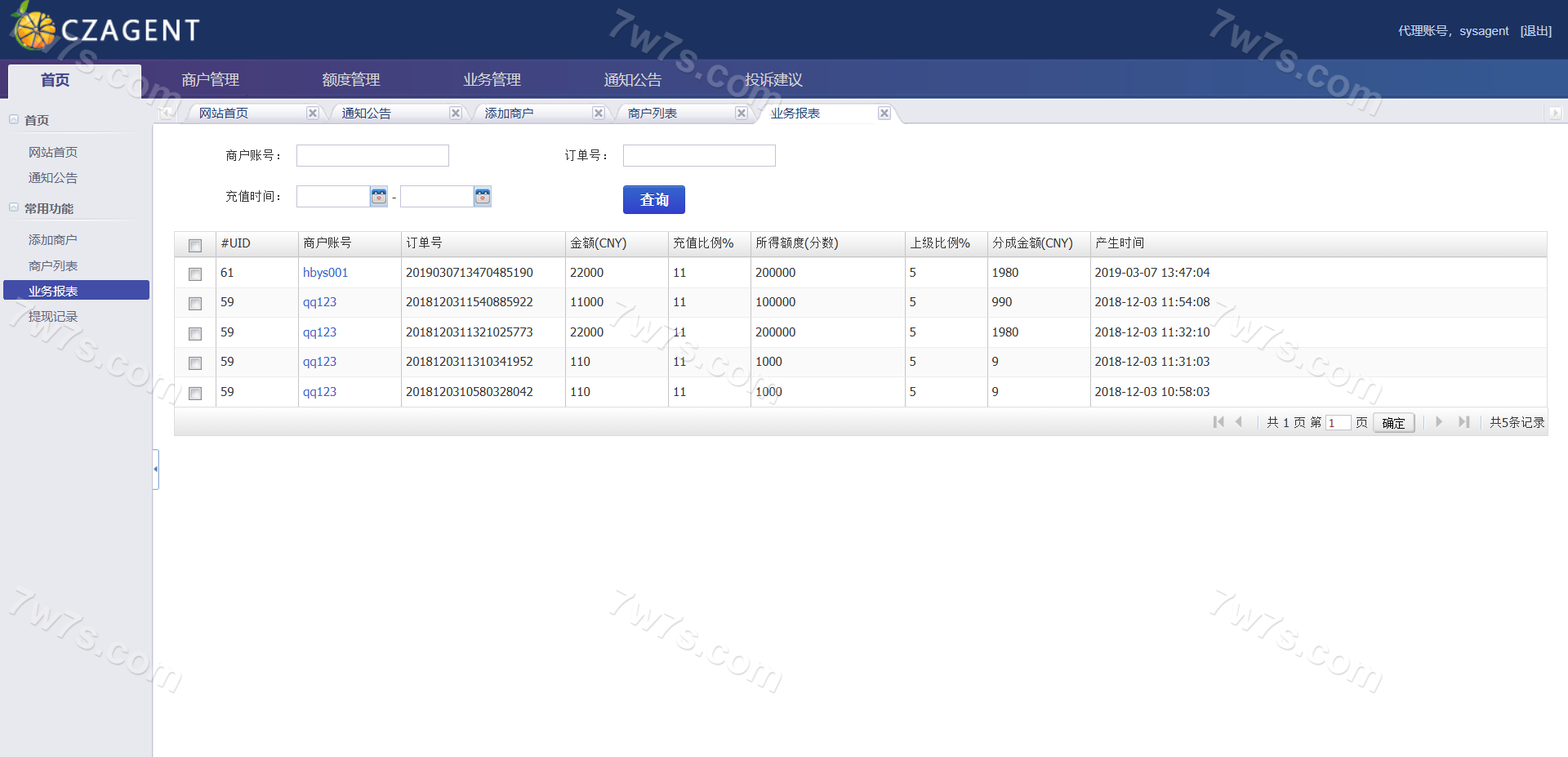This screenshot has width=1568, height=757.
Task: Click the 商户账号 input field
Action: [372, 155]
